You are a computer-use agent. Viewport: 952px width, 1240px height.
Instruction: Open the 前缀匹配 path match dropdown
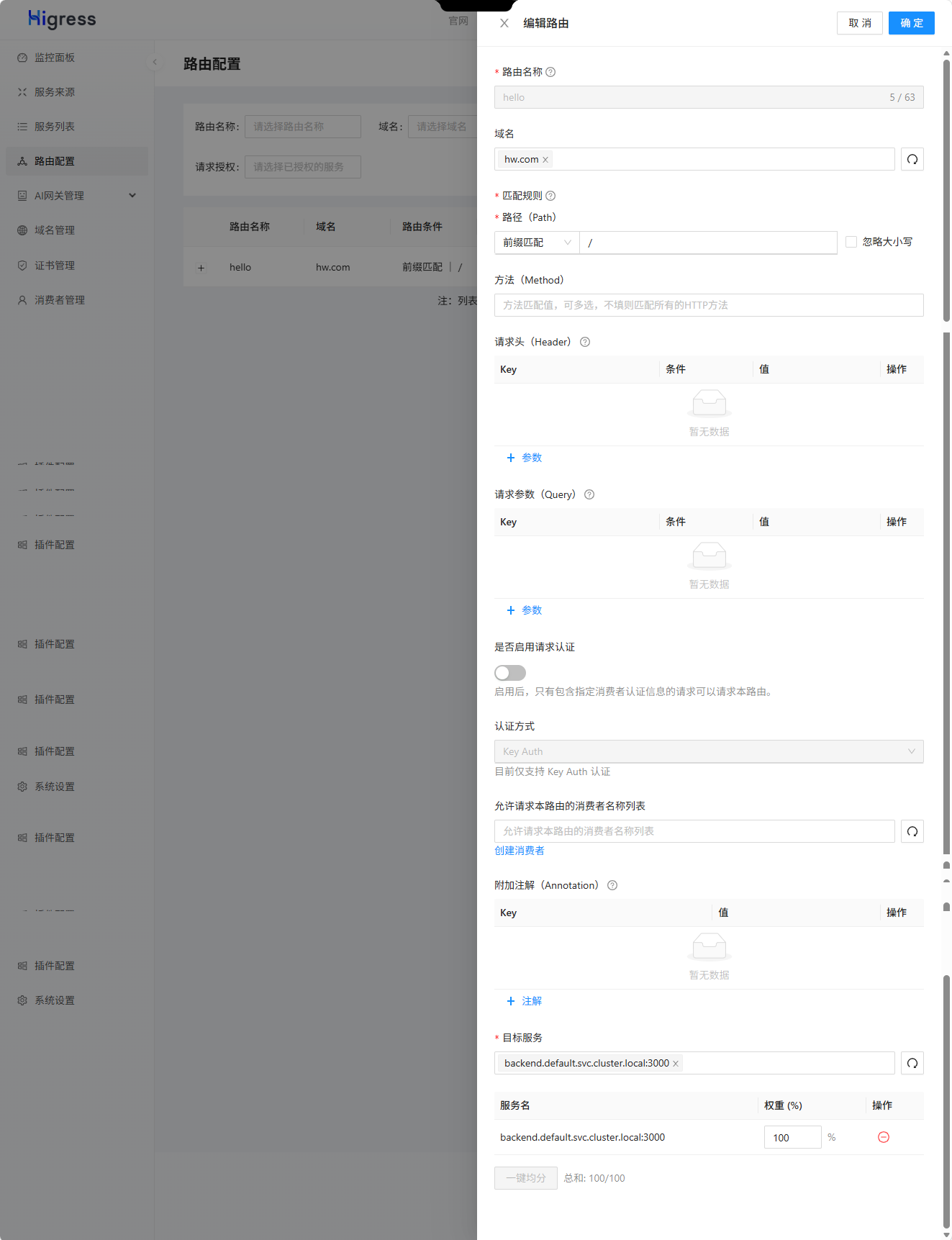[x=537, y=243]
